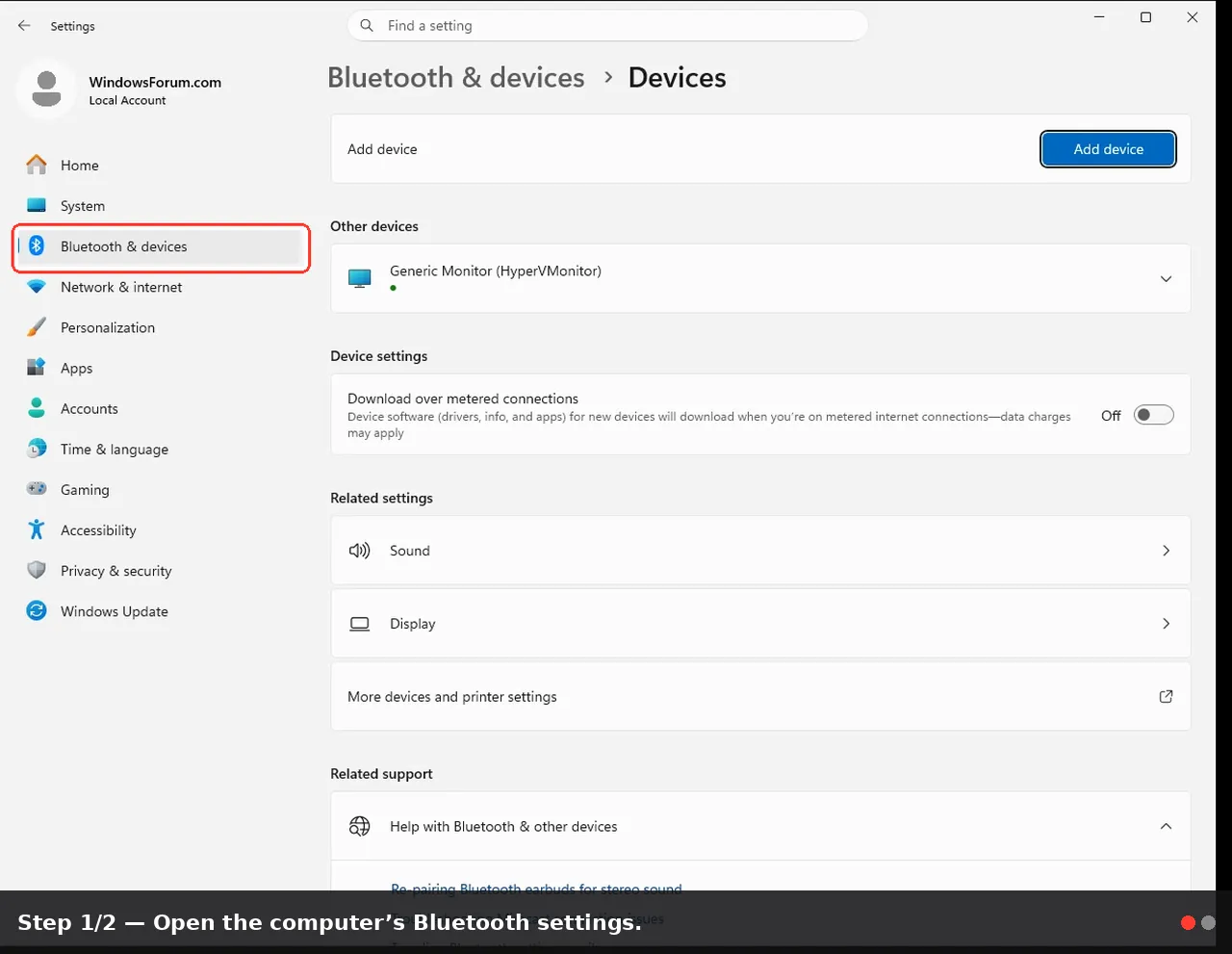The width and height of the screenshot is (1232, 954).
Task: Click the Windows Update sync icon
Action: [x=37, y=611]
